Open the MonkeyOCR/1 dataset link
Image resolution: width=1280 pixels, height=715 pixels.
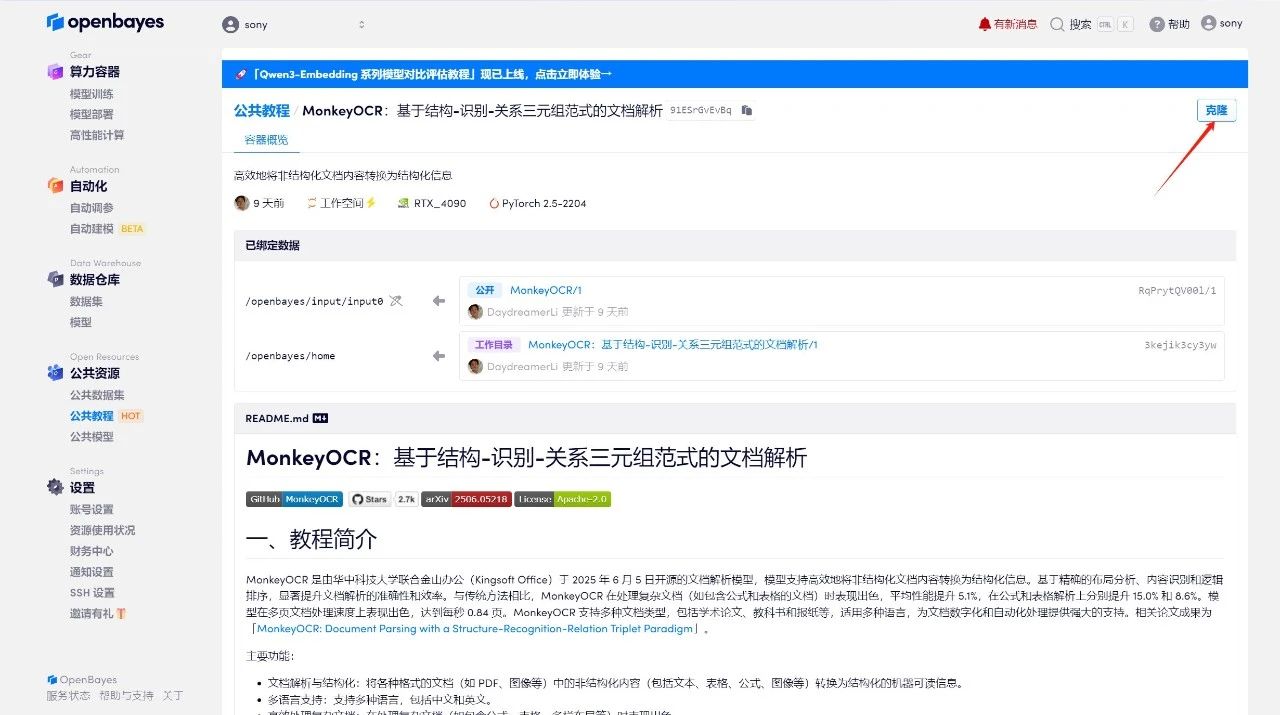545,290
